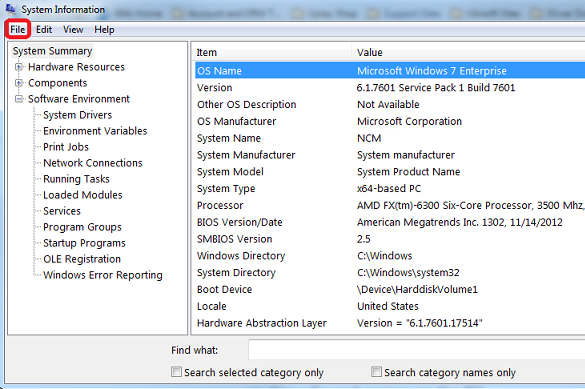Screen dimensions: 585x389
Task: Select Services in the tree
Action: point(62,211)
